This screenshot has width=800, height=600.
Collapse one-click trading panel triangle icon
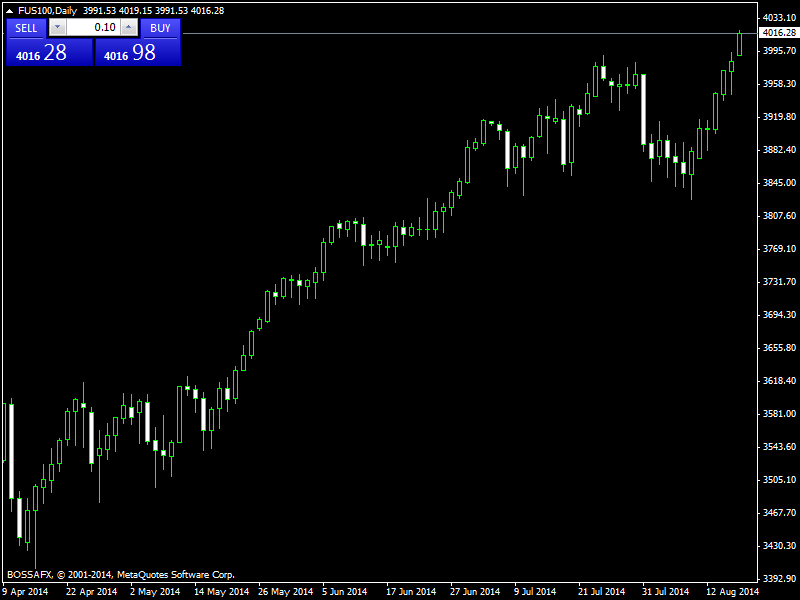10,11
